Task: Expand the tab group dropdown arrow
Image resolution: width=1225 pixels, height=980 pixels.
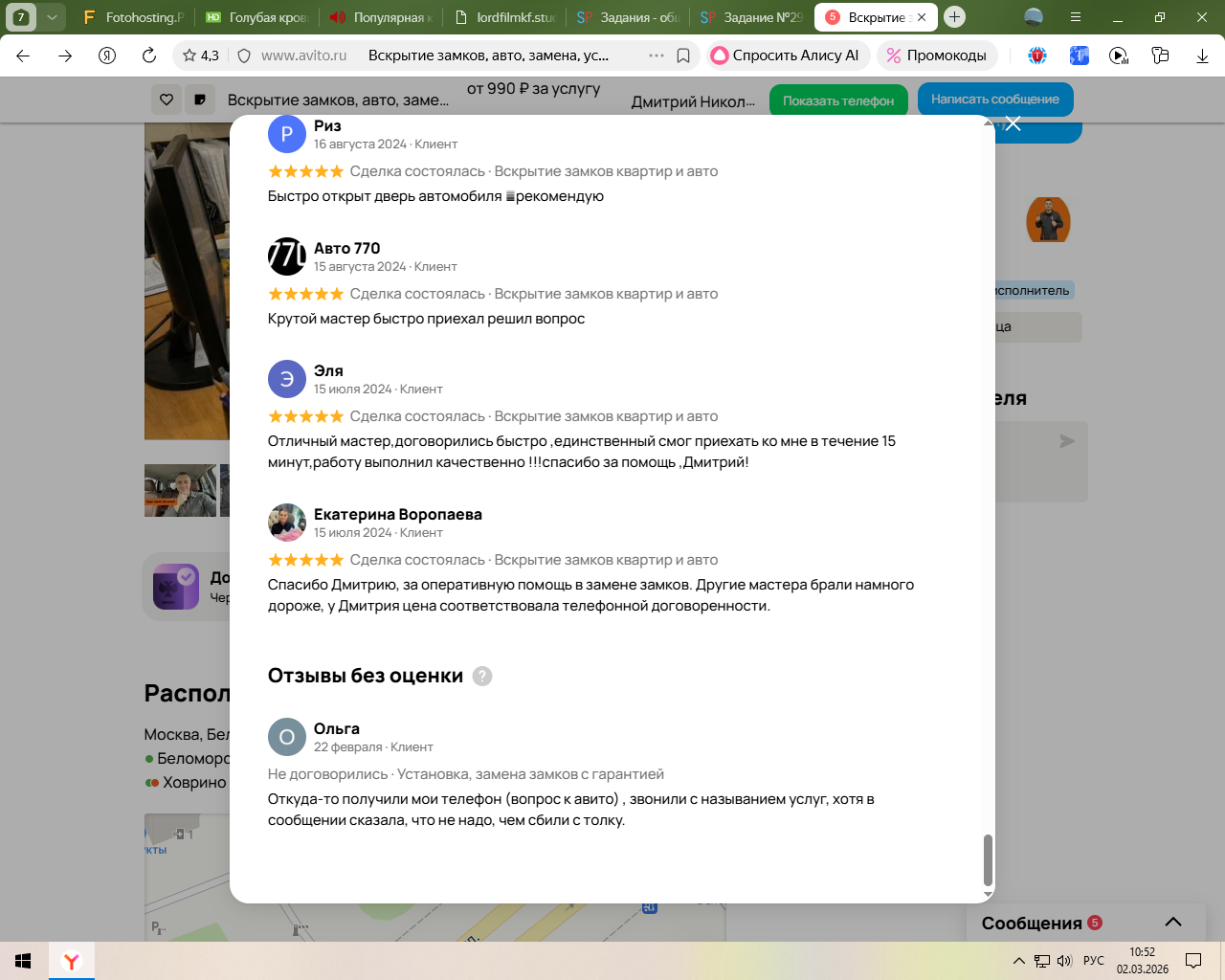Action: point(52,17)
